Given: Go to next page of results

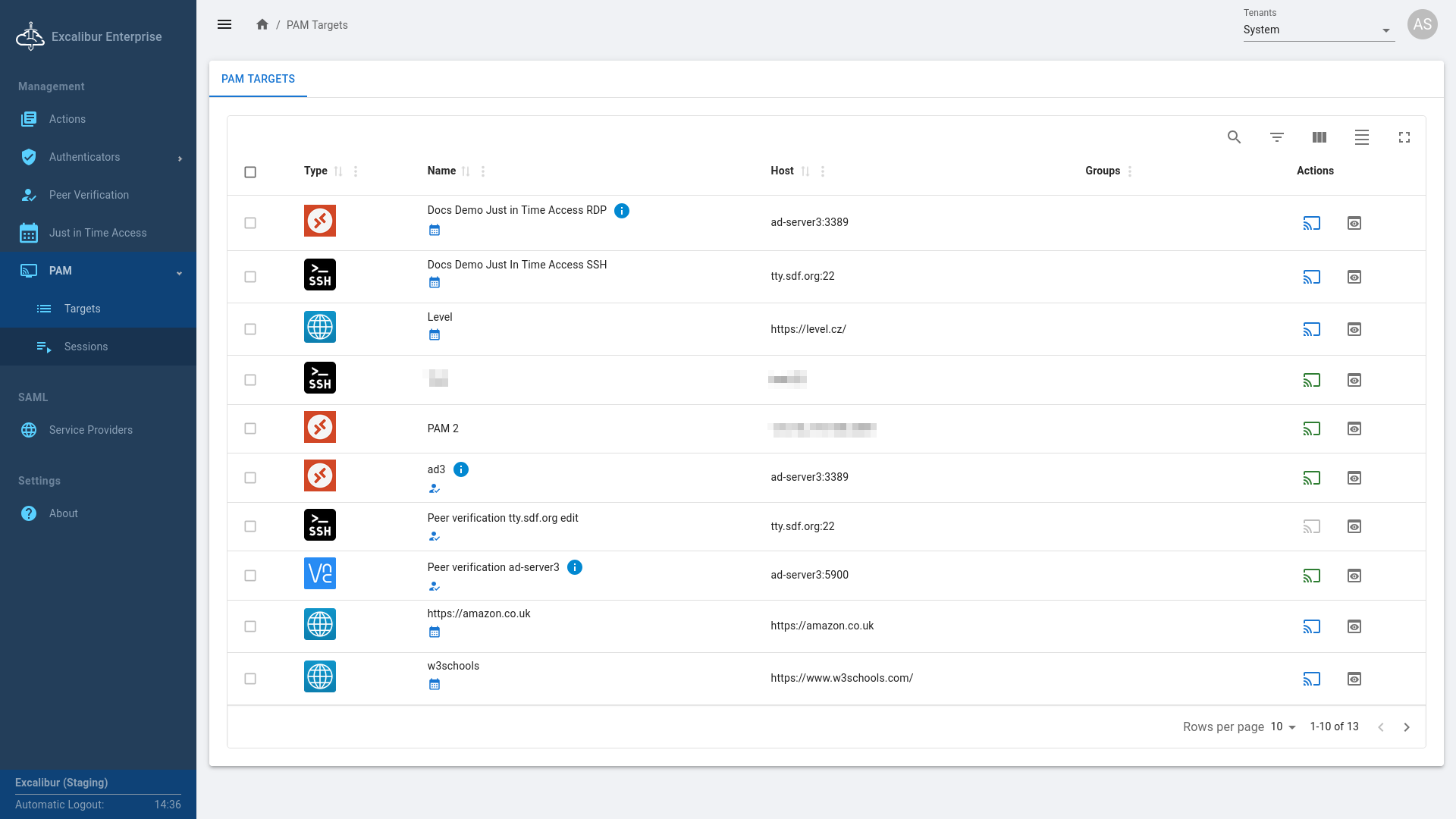Looking at the screenshot, I should click(x=1407, y=727).
